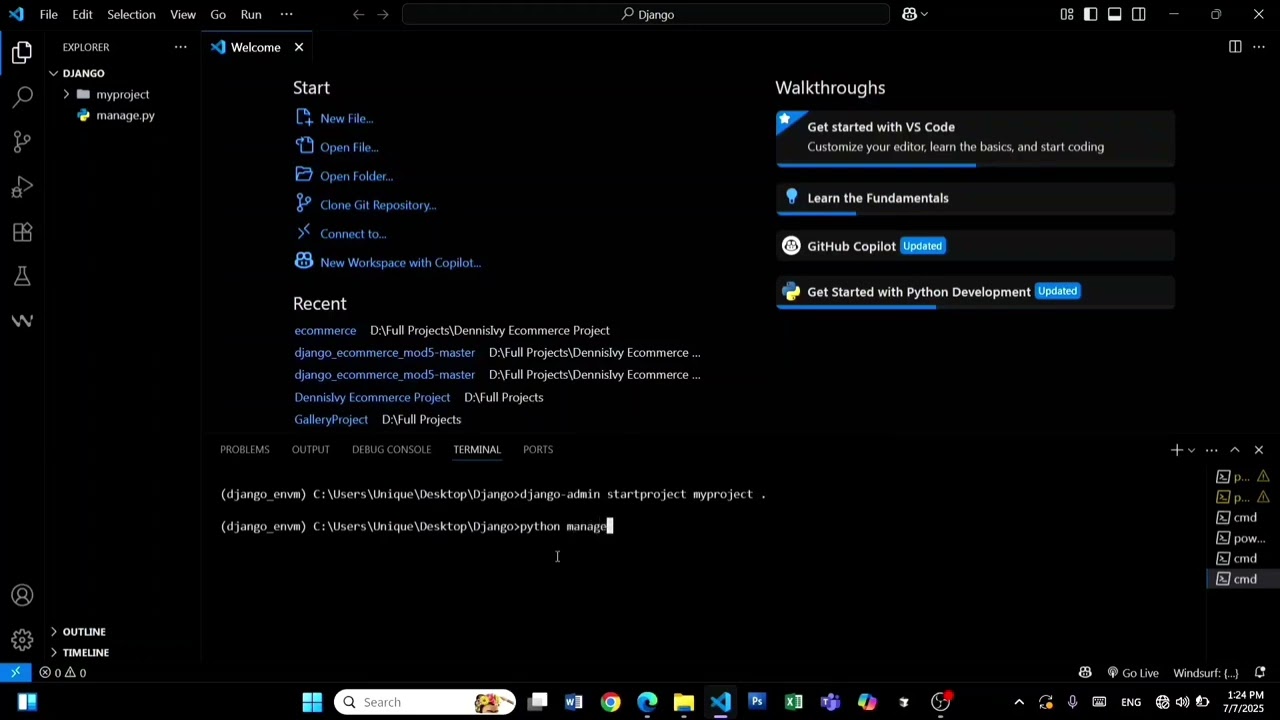Open the Edit menu

(82, 14)
